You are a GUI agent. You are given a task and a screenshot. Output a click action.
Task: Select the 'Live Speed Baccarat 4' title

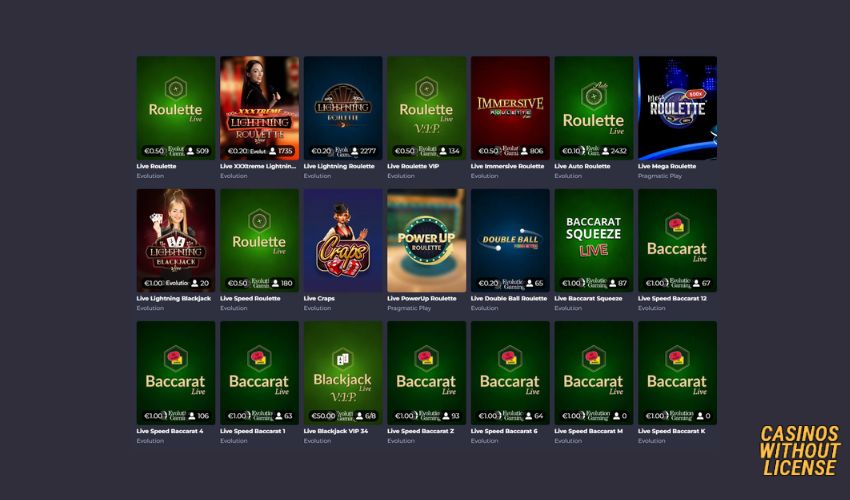pyautogui.click(x=170, y=431)
